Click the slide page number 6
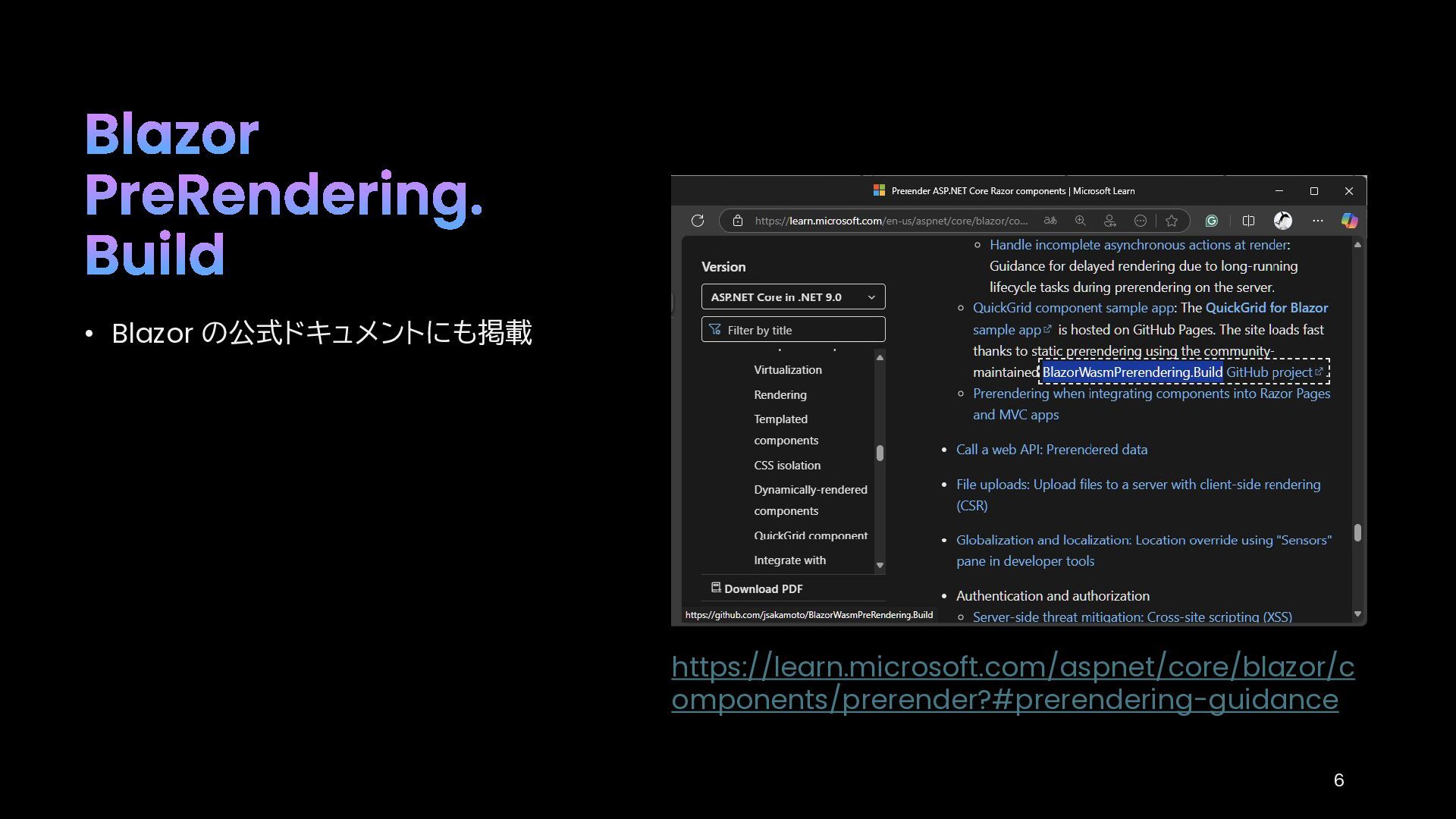 click(x=1338, y=780)
